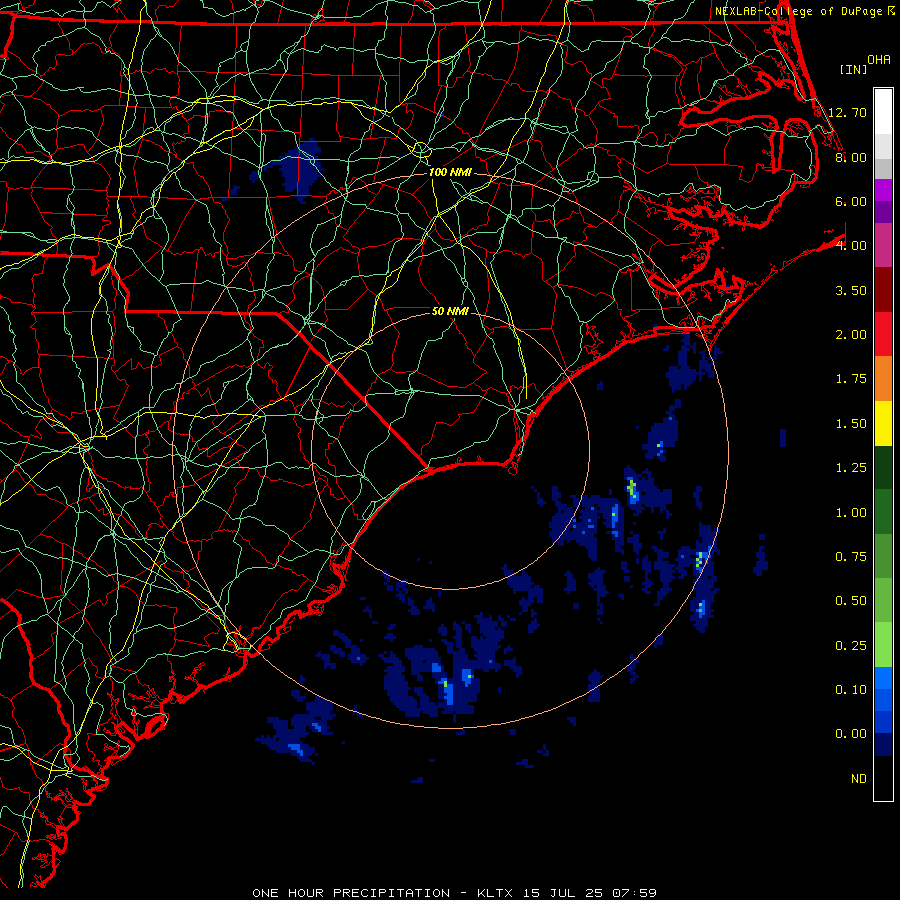Click the 12.70 legend value
Image resolution: width=900 pixels, height=900 pixels.
pyautogui.click(x=847, y=112)
